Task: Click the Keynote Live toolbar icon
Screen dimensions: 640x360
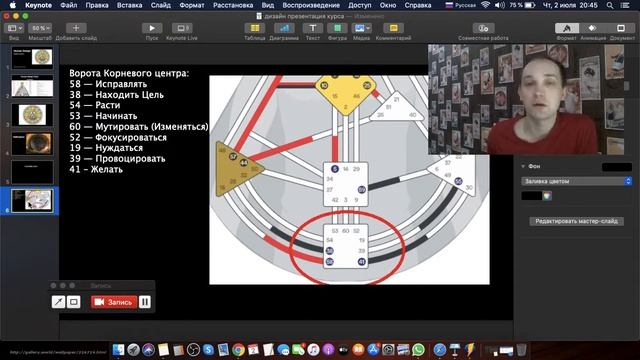Action: click(x=182, y=28)
